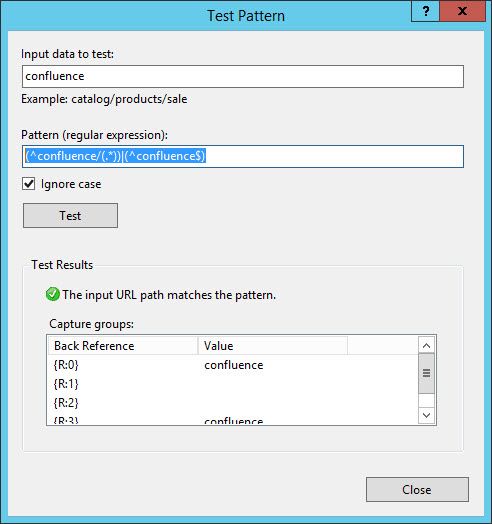Viewport: 492px width, 524px height.
Task: Toggle the Ignore case checkbox
Action: pos(29,184)
